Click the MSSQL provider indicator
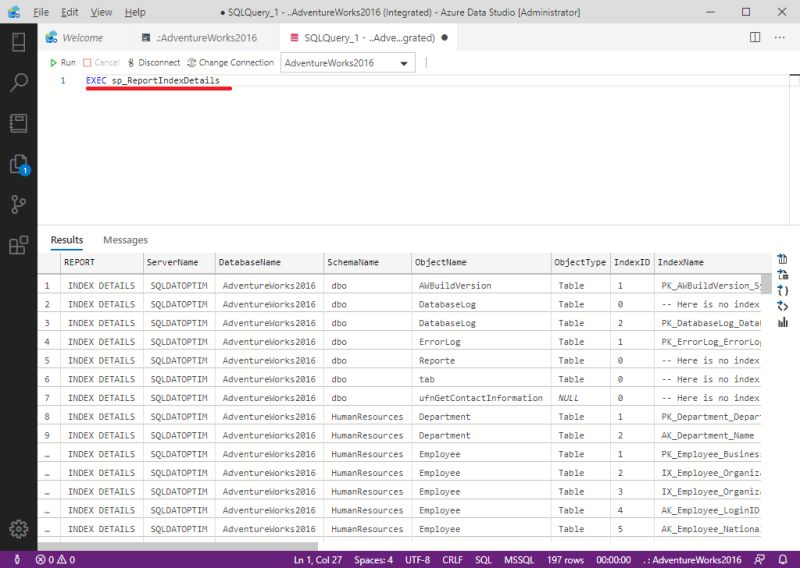Image resolution: width=800 pixels, height=568 pixels. pos(519,560)
